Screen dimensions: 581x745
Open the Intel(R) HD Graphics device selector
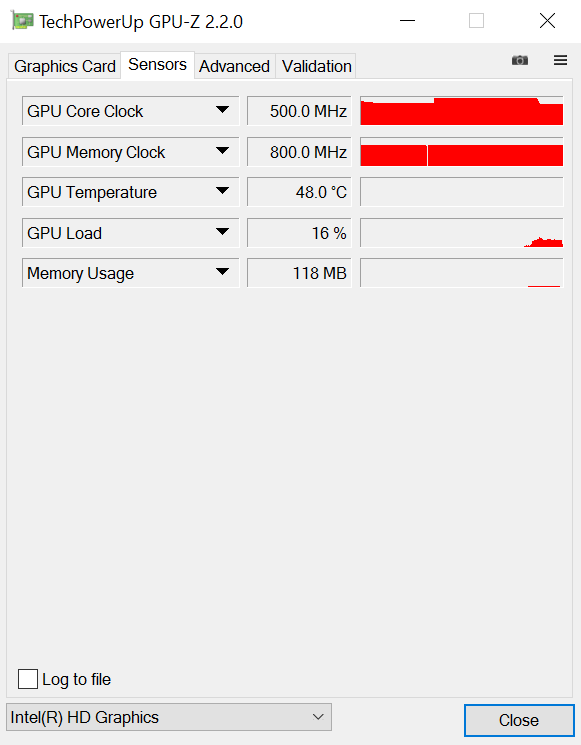(169, 717)
